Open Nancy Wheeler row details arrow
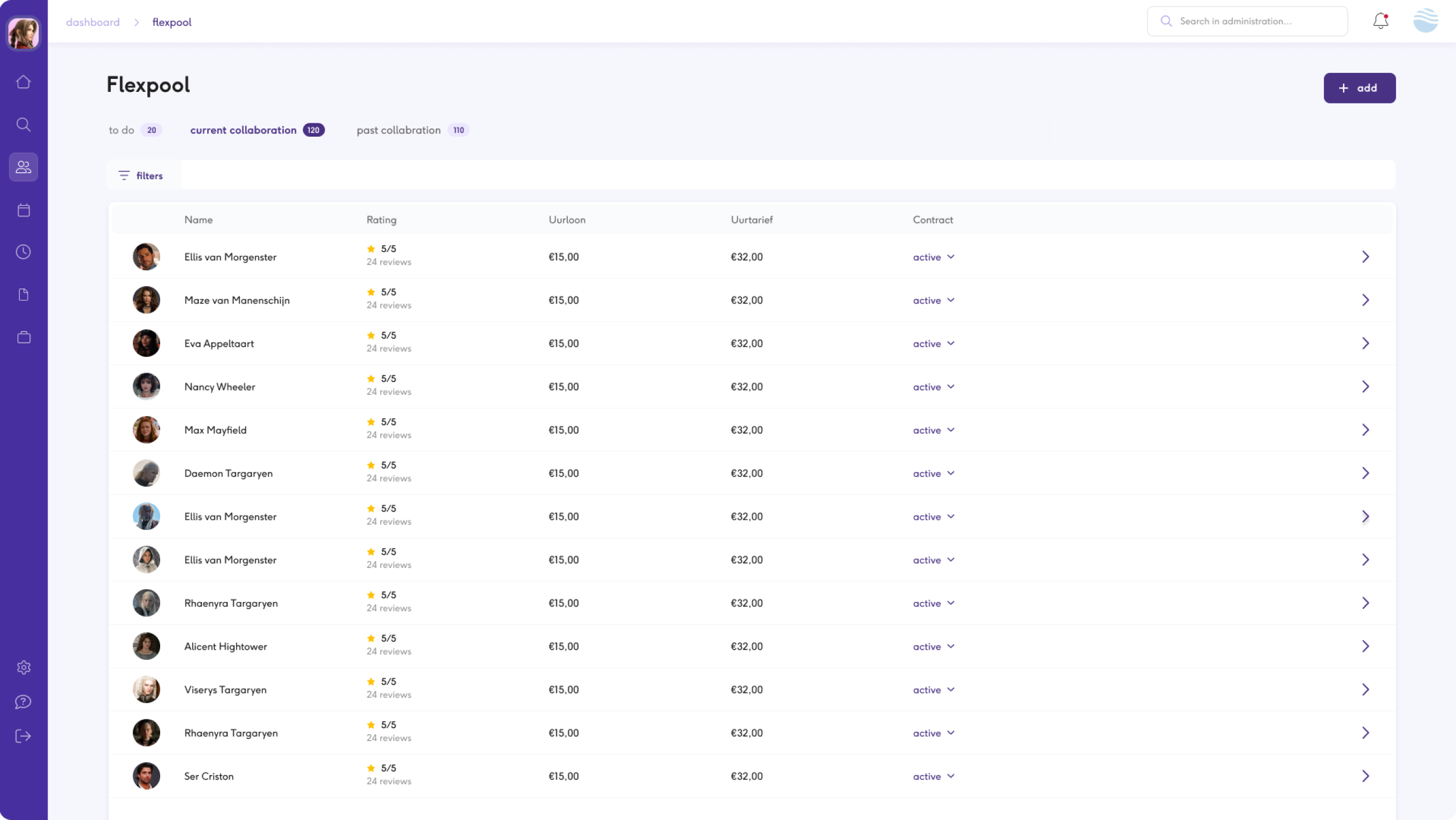Screen dimensions: 1456x820 (1365, 386)
